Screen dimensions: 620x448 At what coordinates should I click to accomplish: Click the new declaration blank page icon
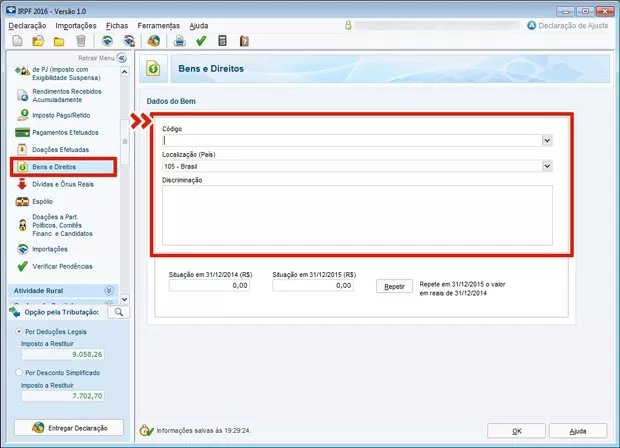coord(16,41)
